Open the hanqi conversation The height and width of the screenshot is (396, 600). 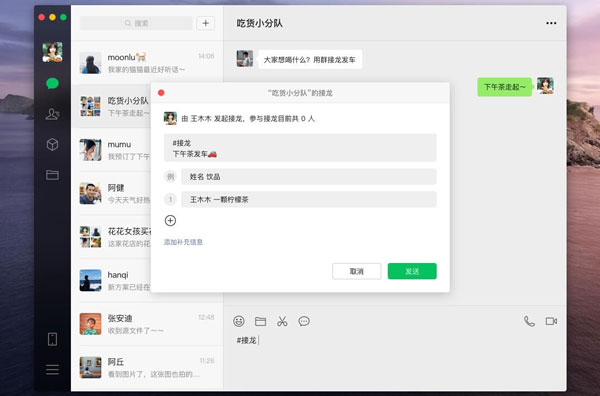111,280
